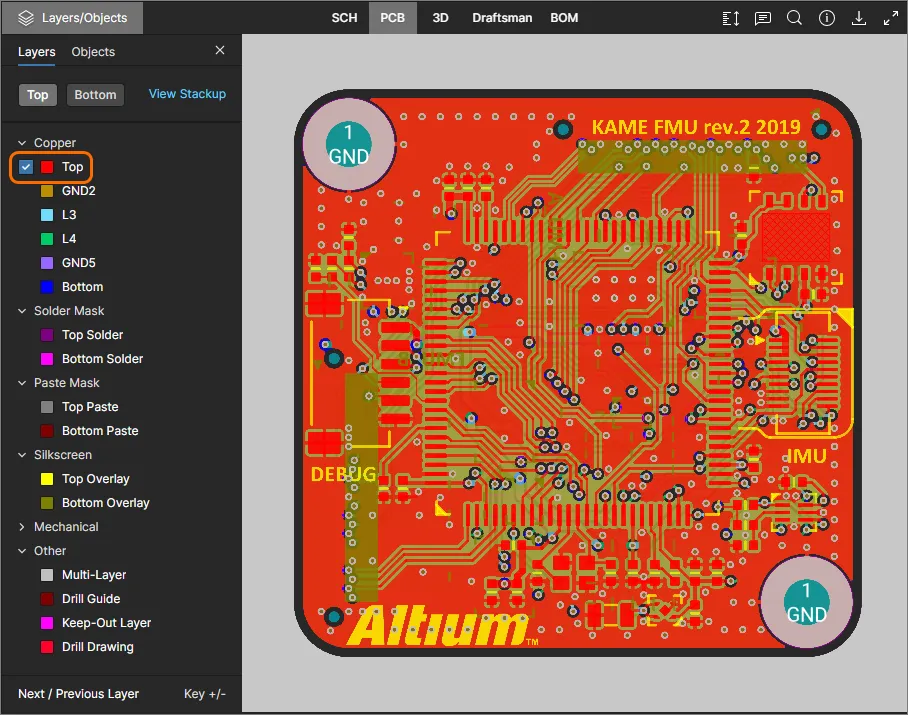Open the 3D view tab

pos(441,18)
